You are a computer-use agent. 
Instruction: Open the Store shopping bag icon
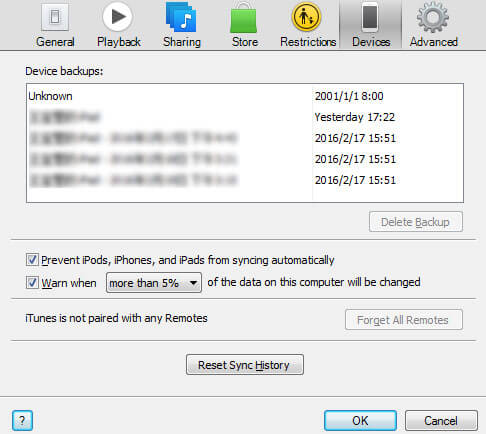tap(244, 18)
